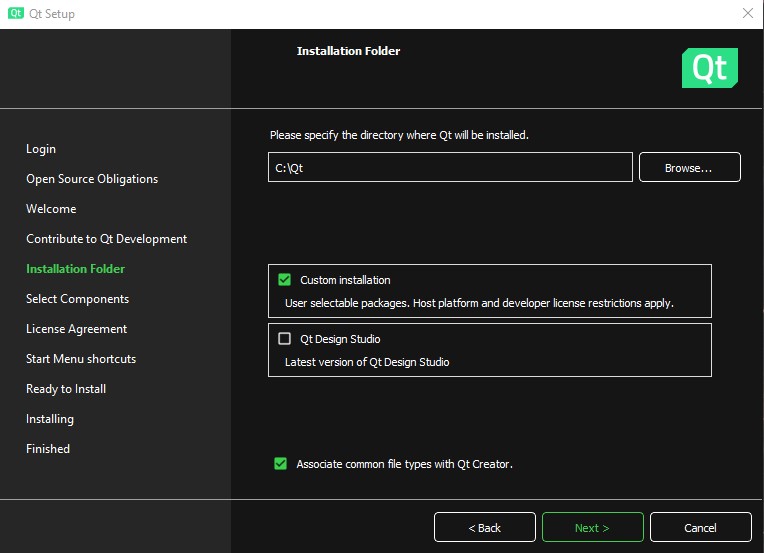Click the 'Installation Folder' page heading
Viewport: 764px width, 553px height.
click(x=348, y=51)
